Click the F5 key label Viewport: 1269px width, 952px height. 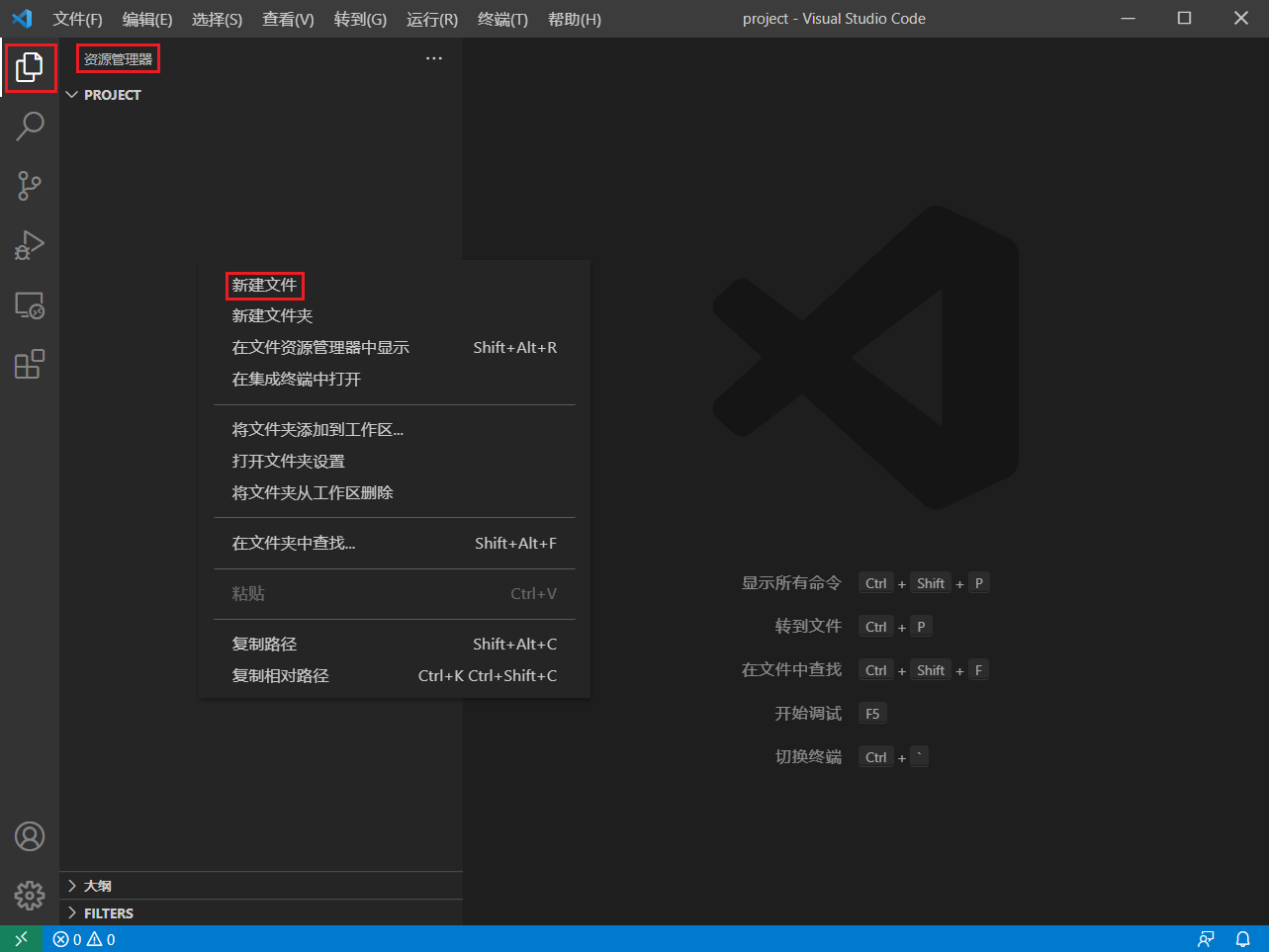872,714
